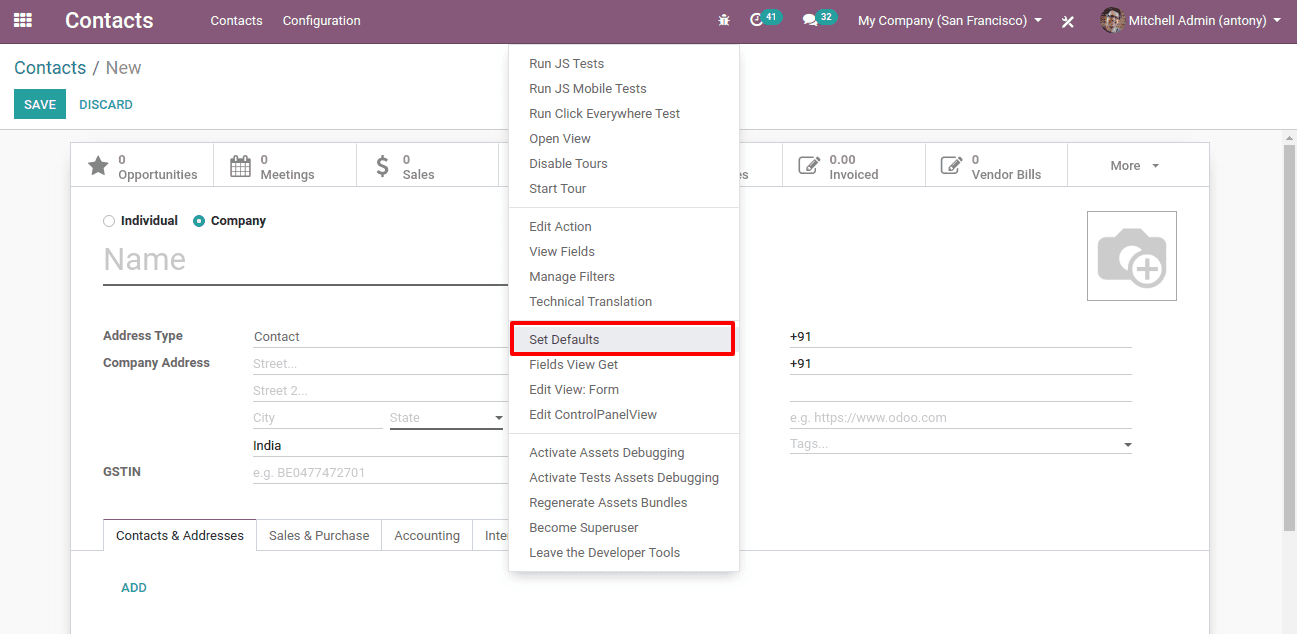This screenshot has width=1297, height=634.
Task: Click the Opportunities star icon
Action: click(98, 166)
